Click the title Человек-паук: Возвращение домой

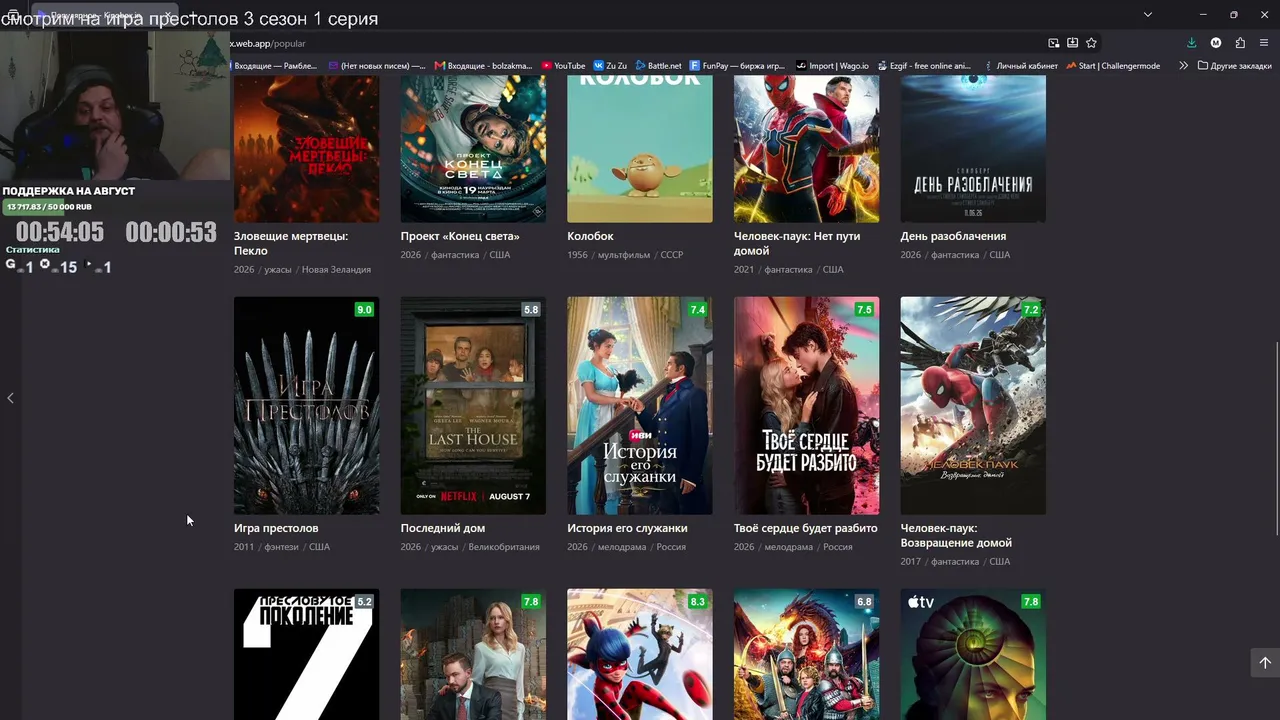click(x=956, y=535)
